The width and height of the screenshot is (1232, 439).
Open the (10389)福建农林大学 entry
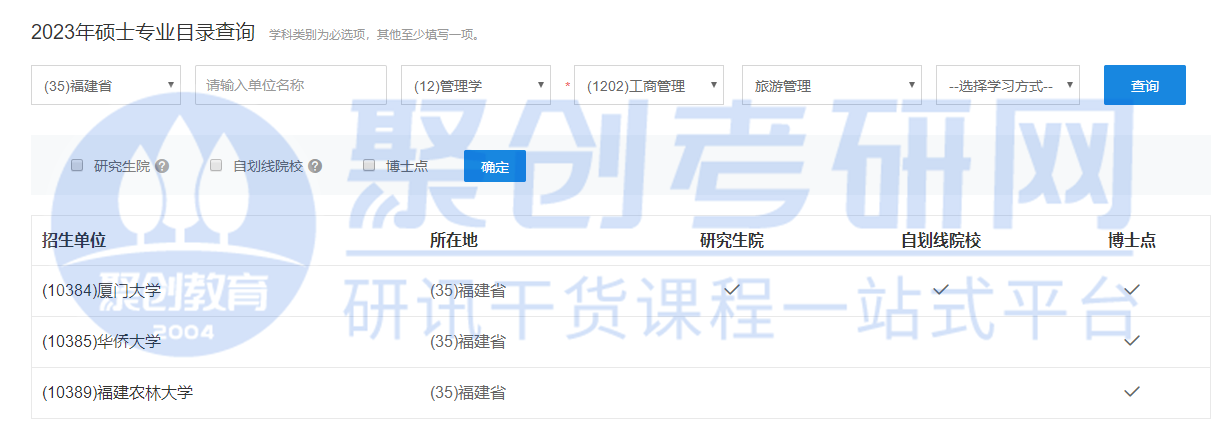pos(117,392)
